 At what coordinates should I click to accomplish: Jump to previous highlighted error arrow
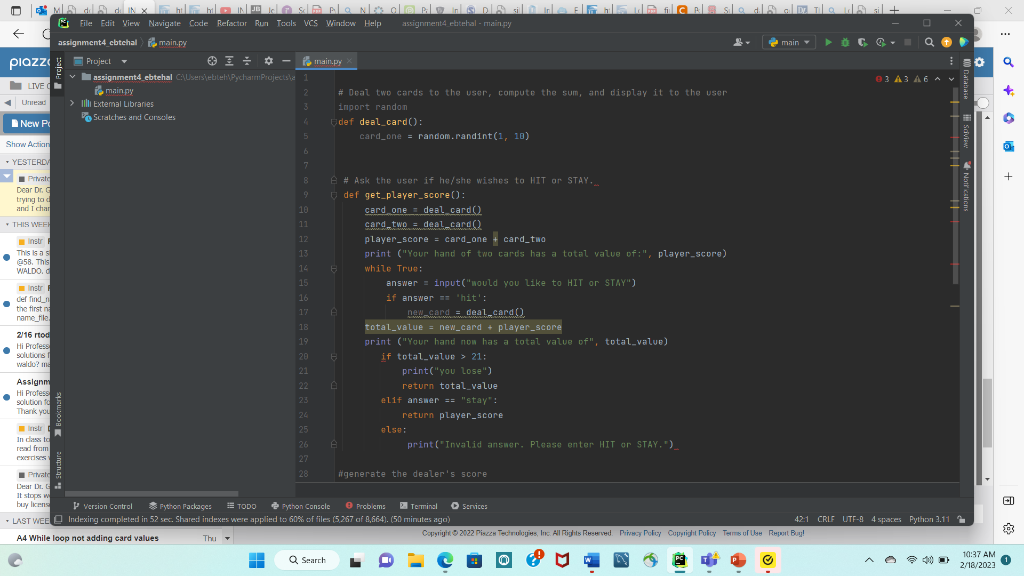coord(938,79)
